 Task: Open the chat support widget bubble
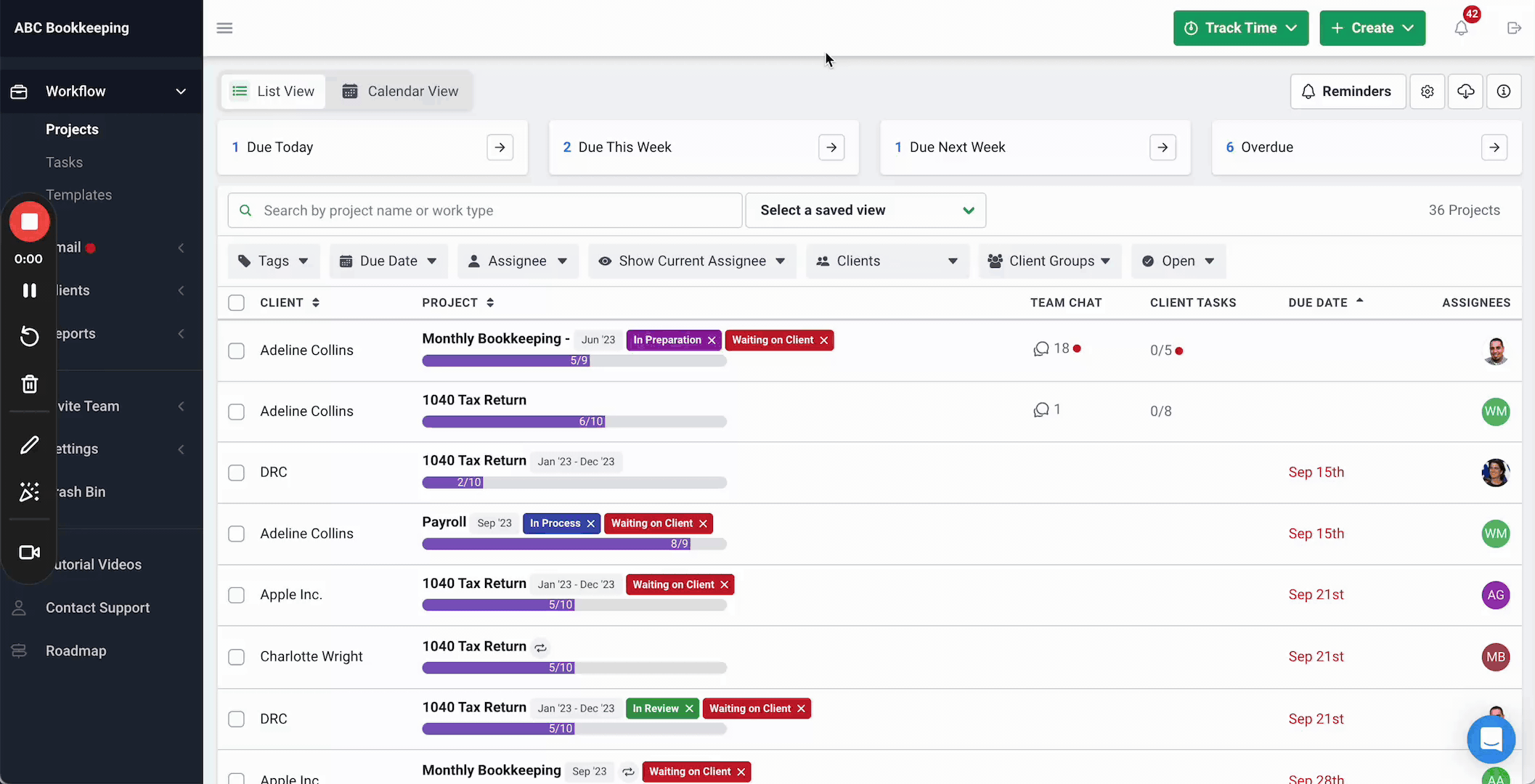(1491, 739)
